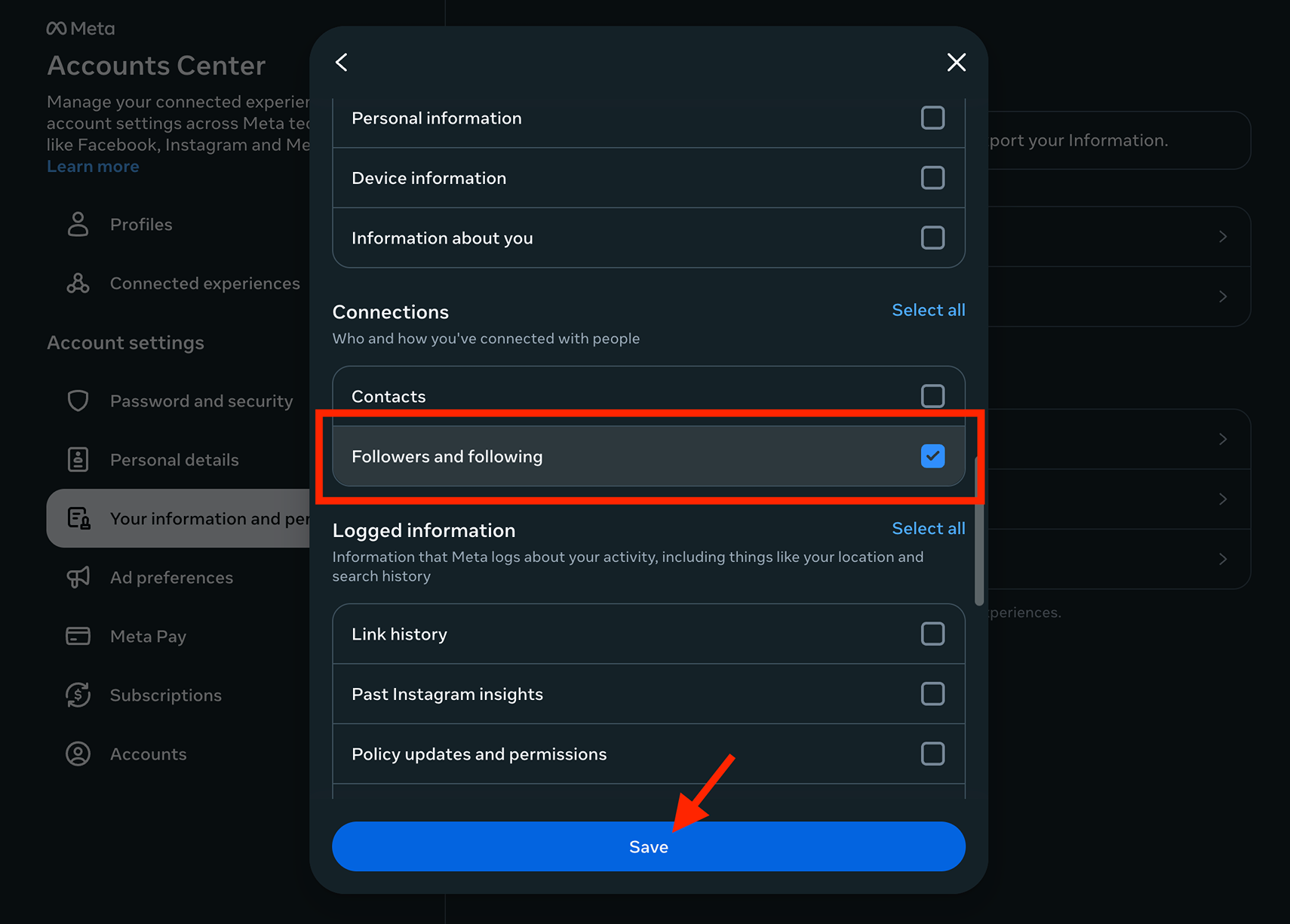Click the topmost right-side chevron arrow

click(x=1223, y=237)
